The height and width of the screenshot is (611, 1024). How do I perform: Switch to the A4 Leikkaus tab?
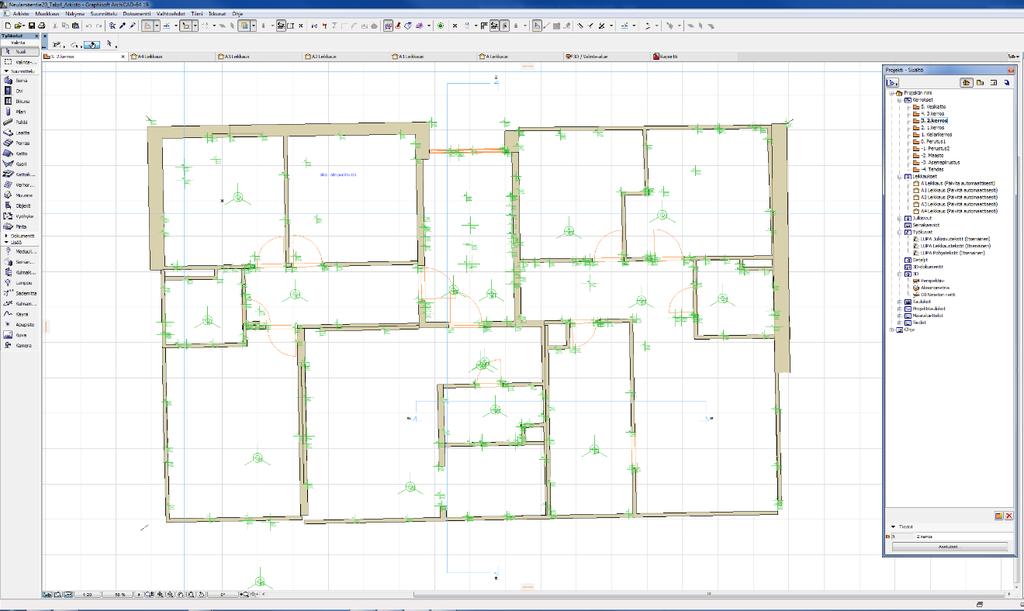pyautogui.click(x=173, y=57)
